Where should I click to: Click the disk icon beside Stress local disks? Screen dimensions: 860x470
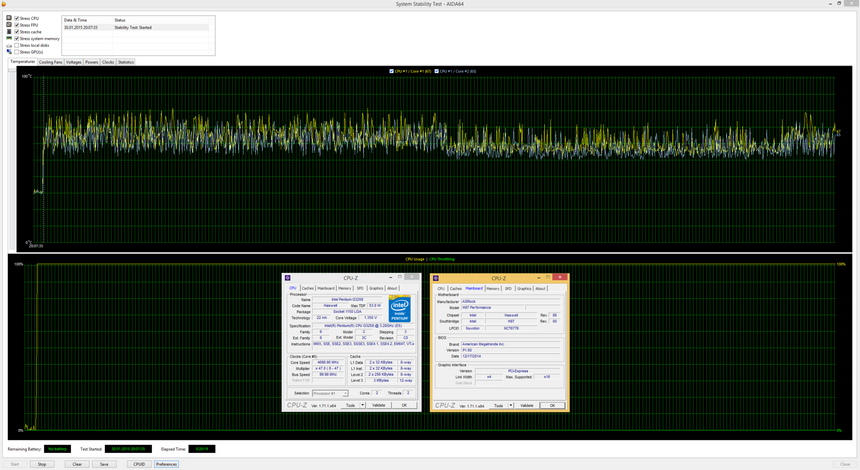10,45
